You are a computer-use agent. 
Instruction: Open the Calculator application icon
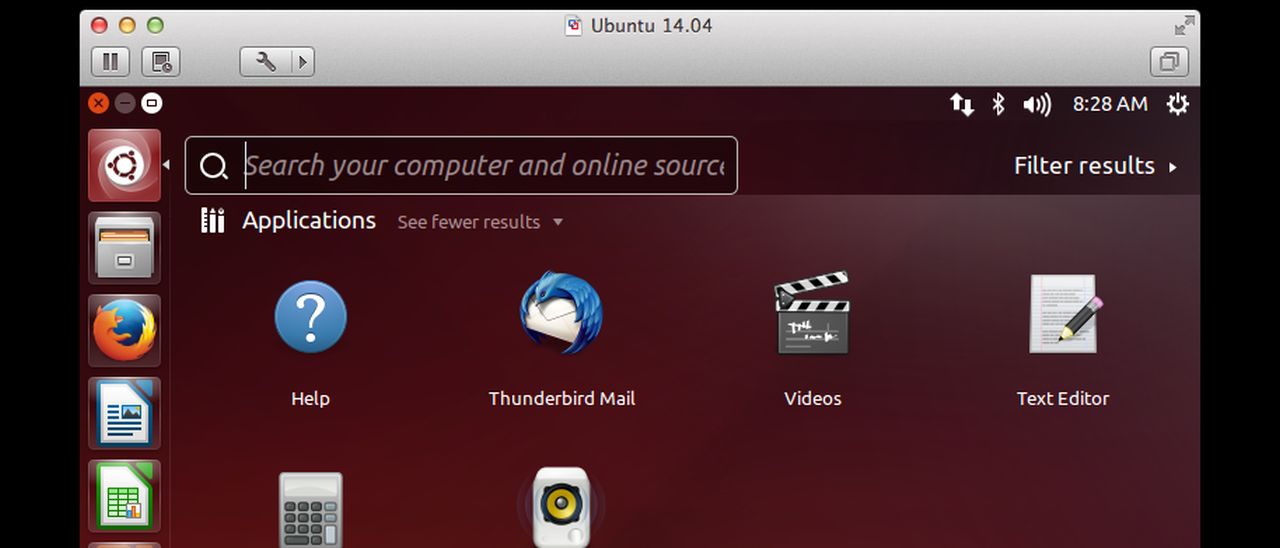(310, 509)
